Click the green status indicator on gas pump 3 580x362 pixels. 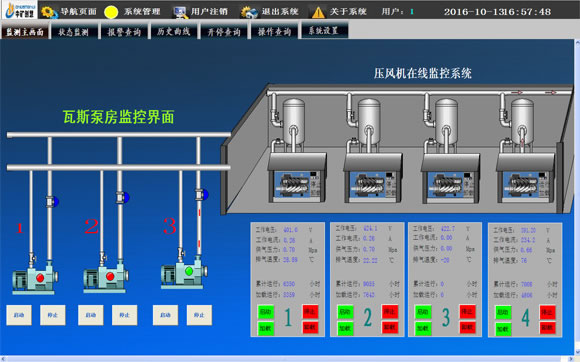(x=189, y=271)
